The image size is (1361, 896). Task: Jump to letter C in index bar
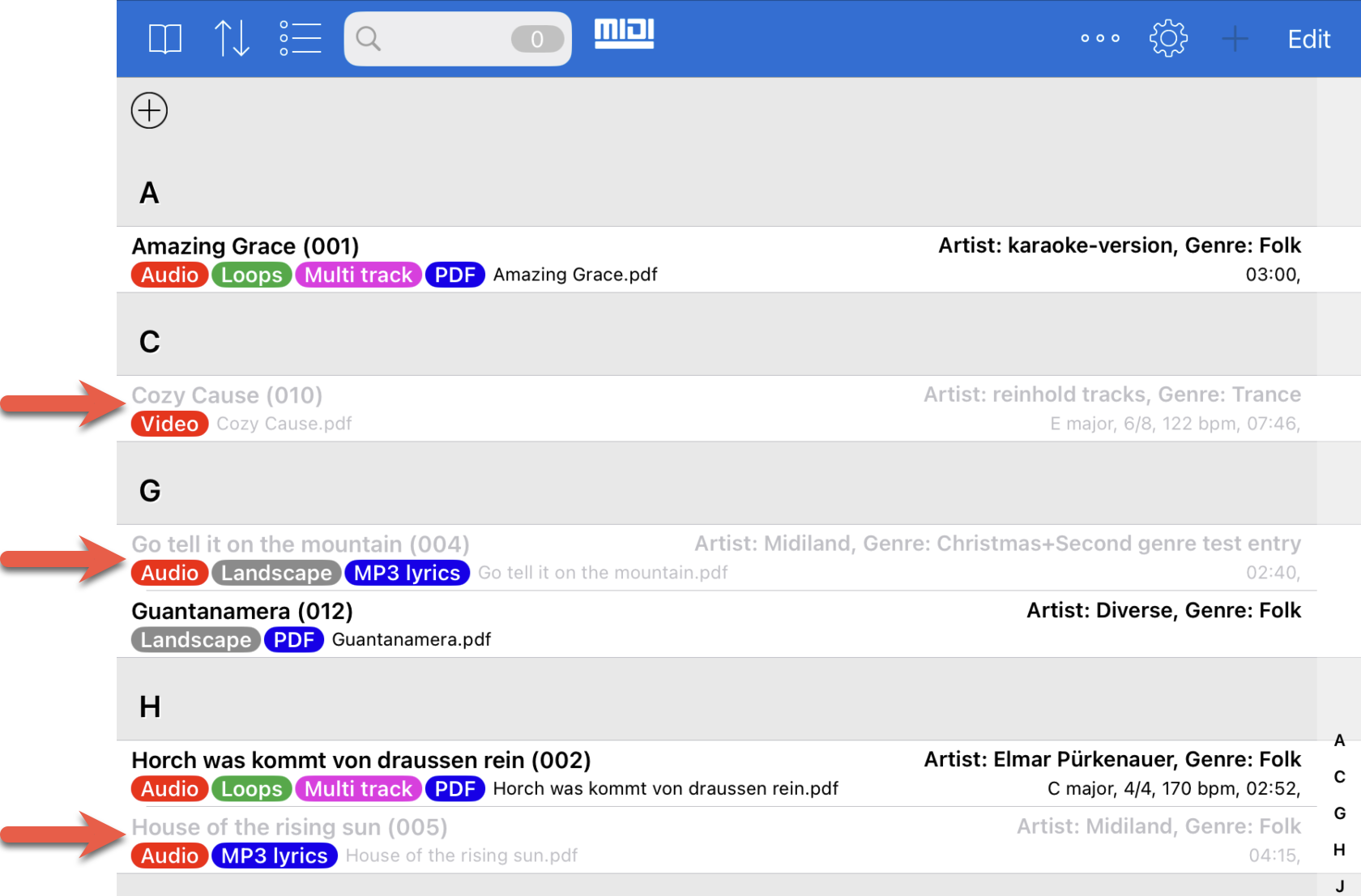coord(1340,777)
